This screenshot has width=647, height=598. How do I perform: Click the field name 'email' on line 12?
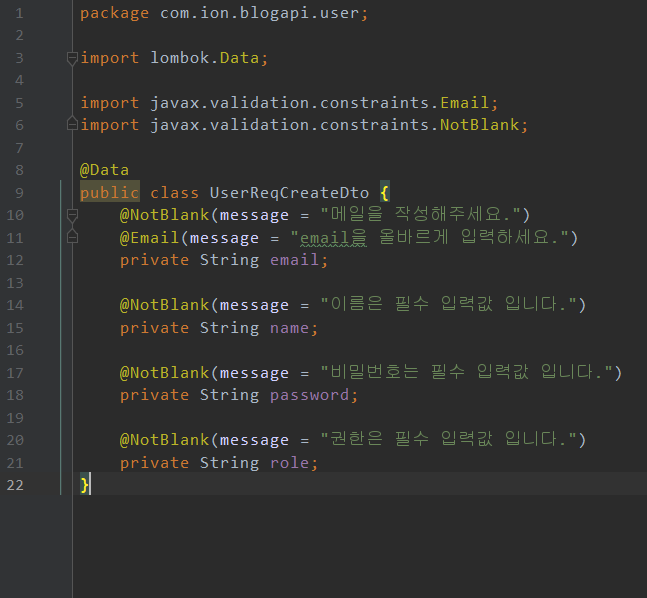[x=294, y=260]
